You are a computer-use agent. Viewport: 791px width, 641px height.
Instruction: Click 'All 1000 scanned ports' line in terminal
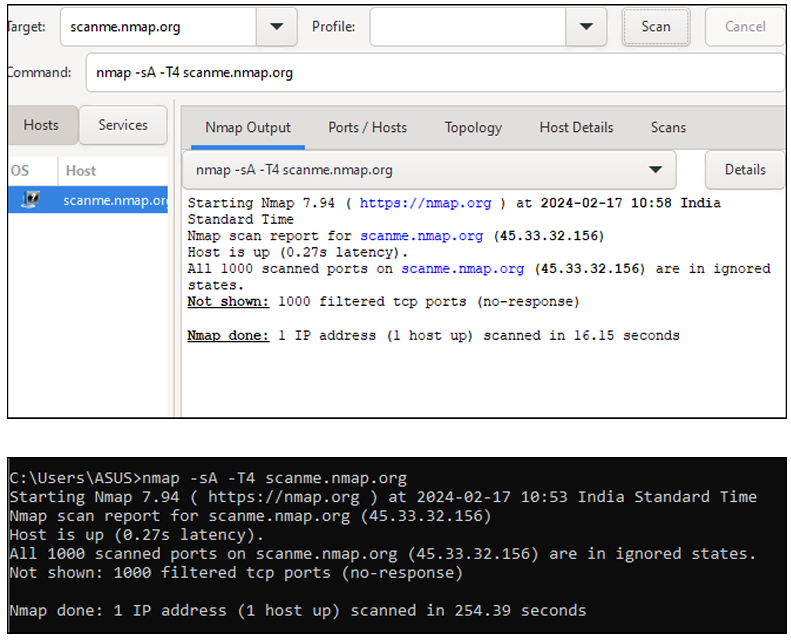383,554
